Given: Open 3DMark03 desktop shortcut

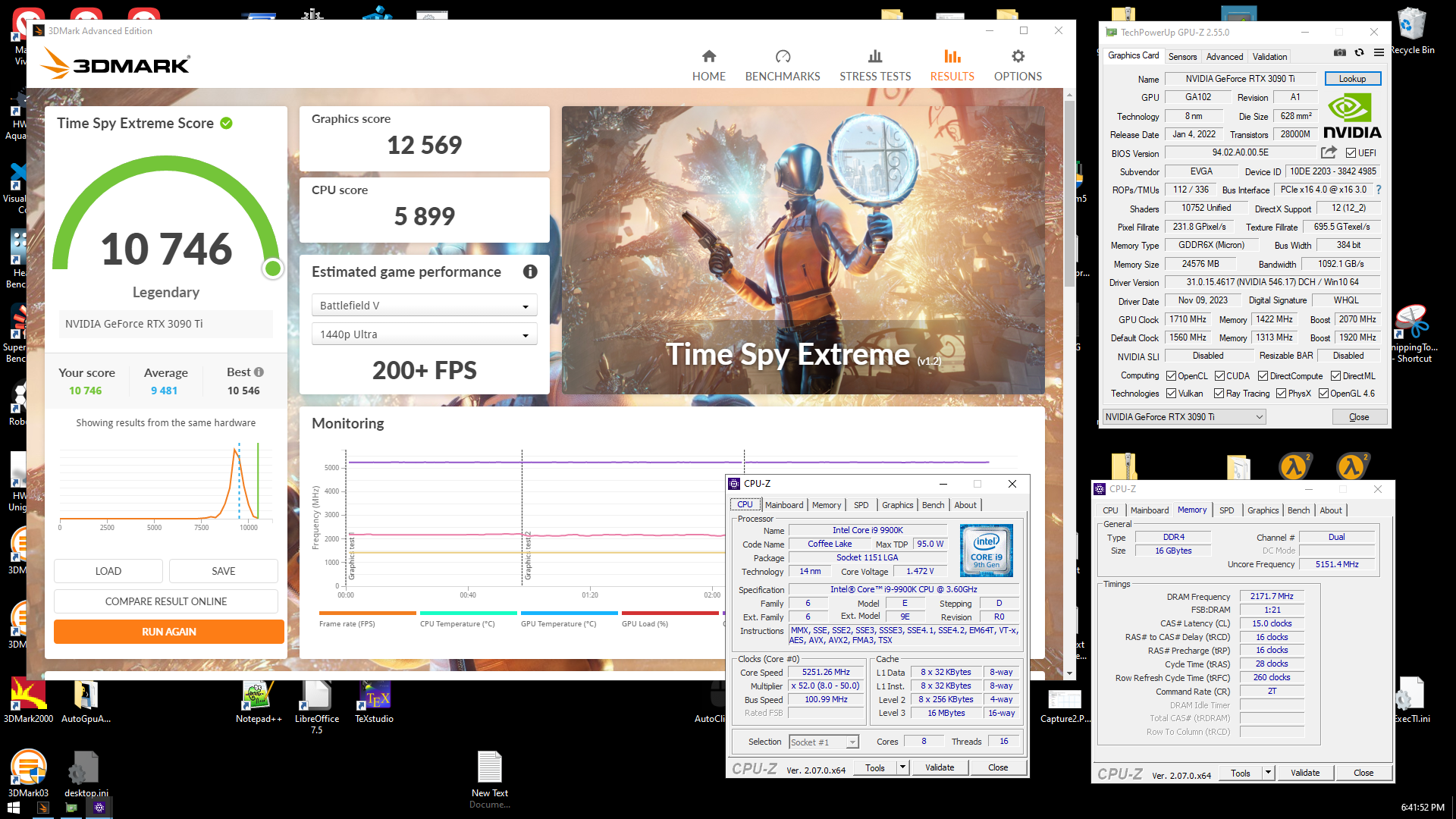Looking at the screenshot, I should point(28,773).
